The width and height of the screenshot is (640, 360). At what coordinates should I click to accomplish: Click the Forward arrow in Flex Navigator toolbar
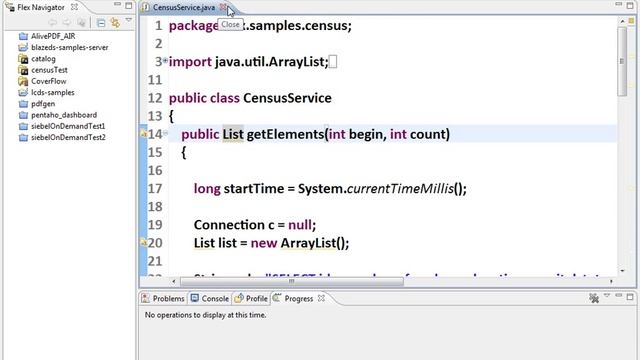pos(67,23)
